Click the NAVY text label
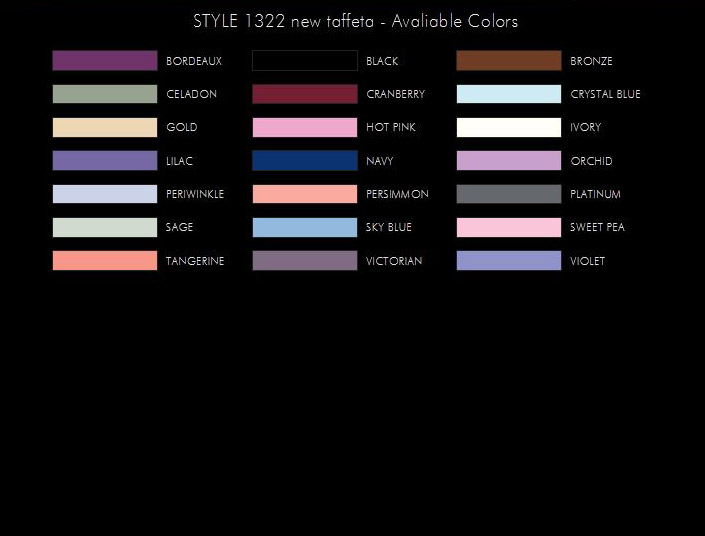This screenshot has width=705, height=536. [x=380, y=161]
